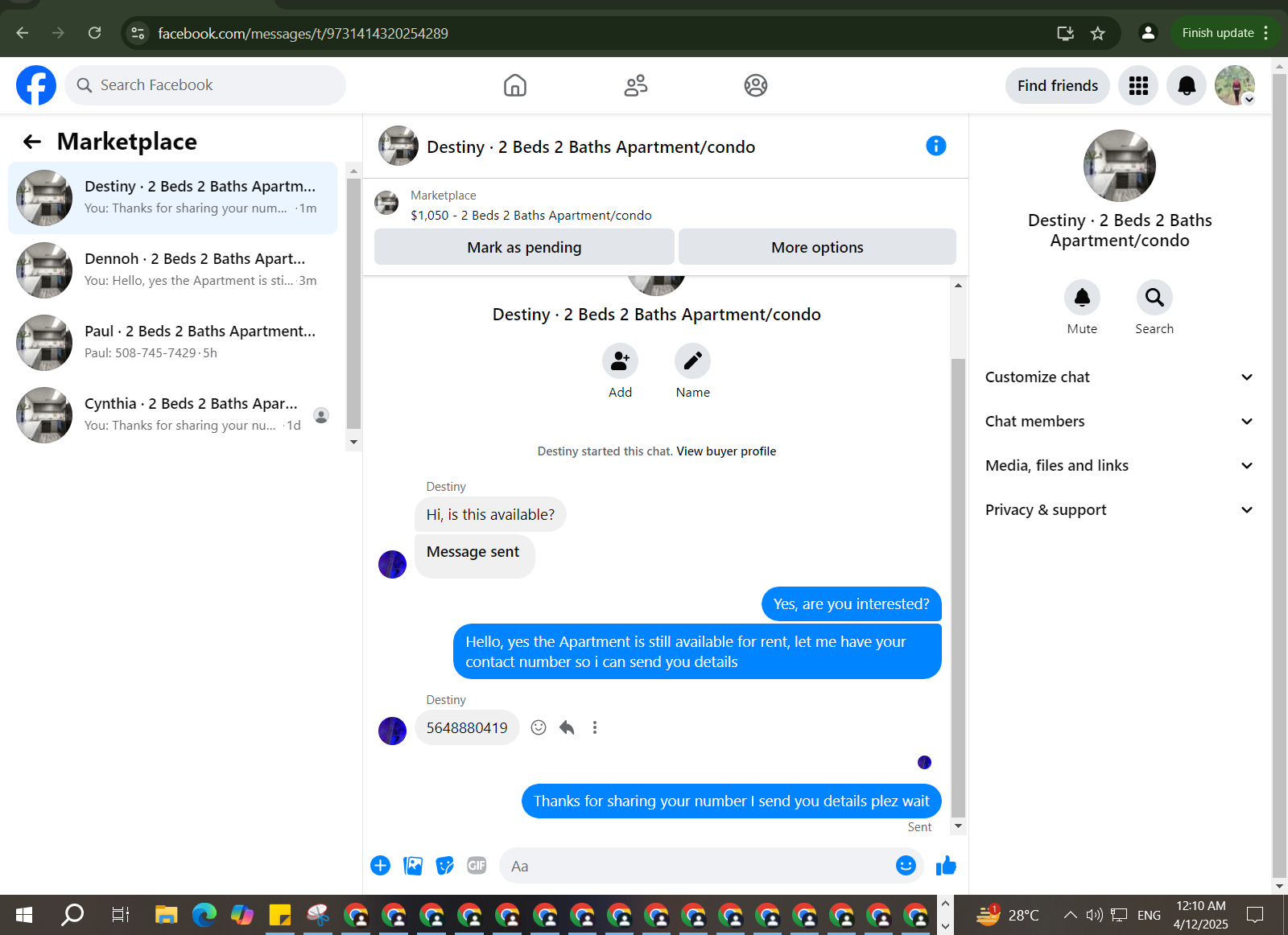Send a thumbs-up like
This screenshot has width=1288, height=935.
click(x=946, y=865)
